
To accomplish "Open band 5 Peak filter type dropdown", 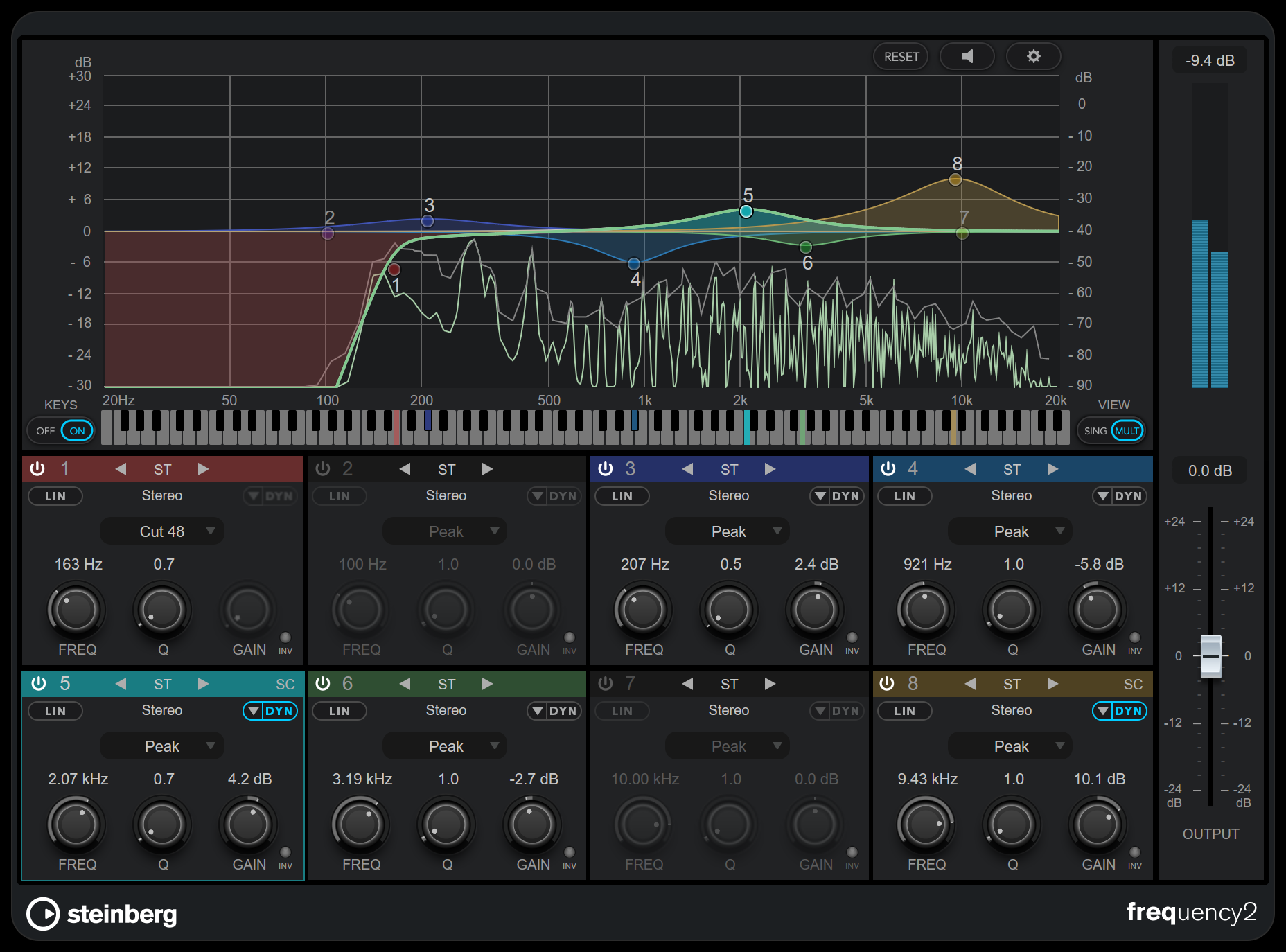I will pyautogui.click(x=162, y=746).
